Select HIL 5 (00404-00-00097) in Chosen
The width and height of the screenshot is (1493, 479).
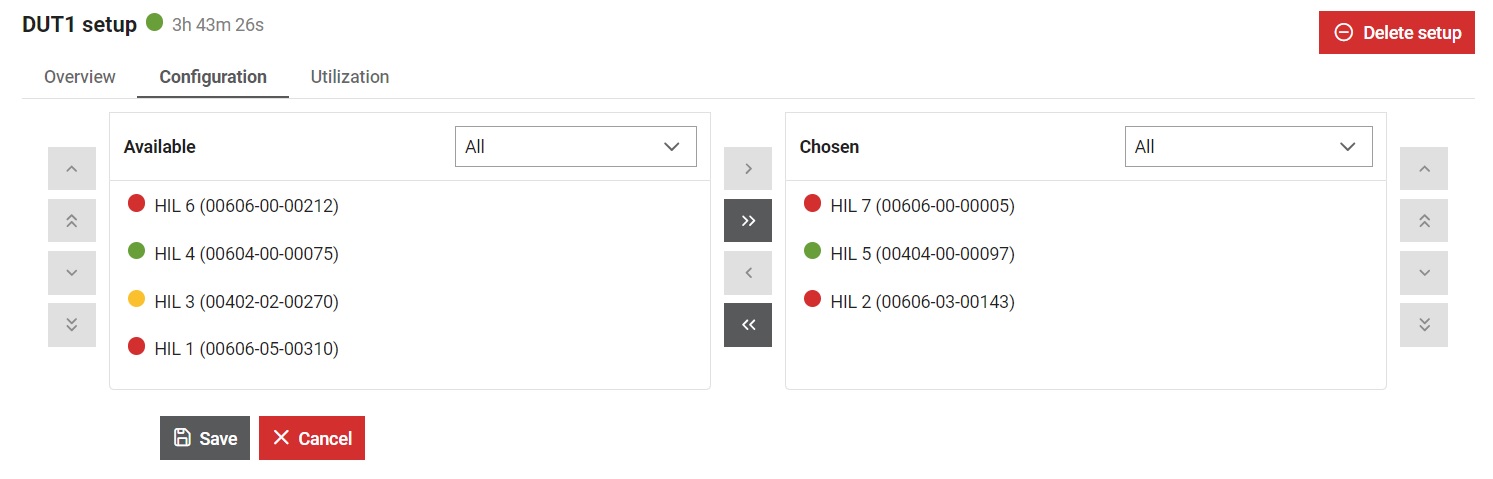tap(922, 254)
